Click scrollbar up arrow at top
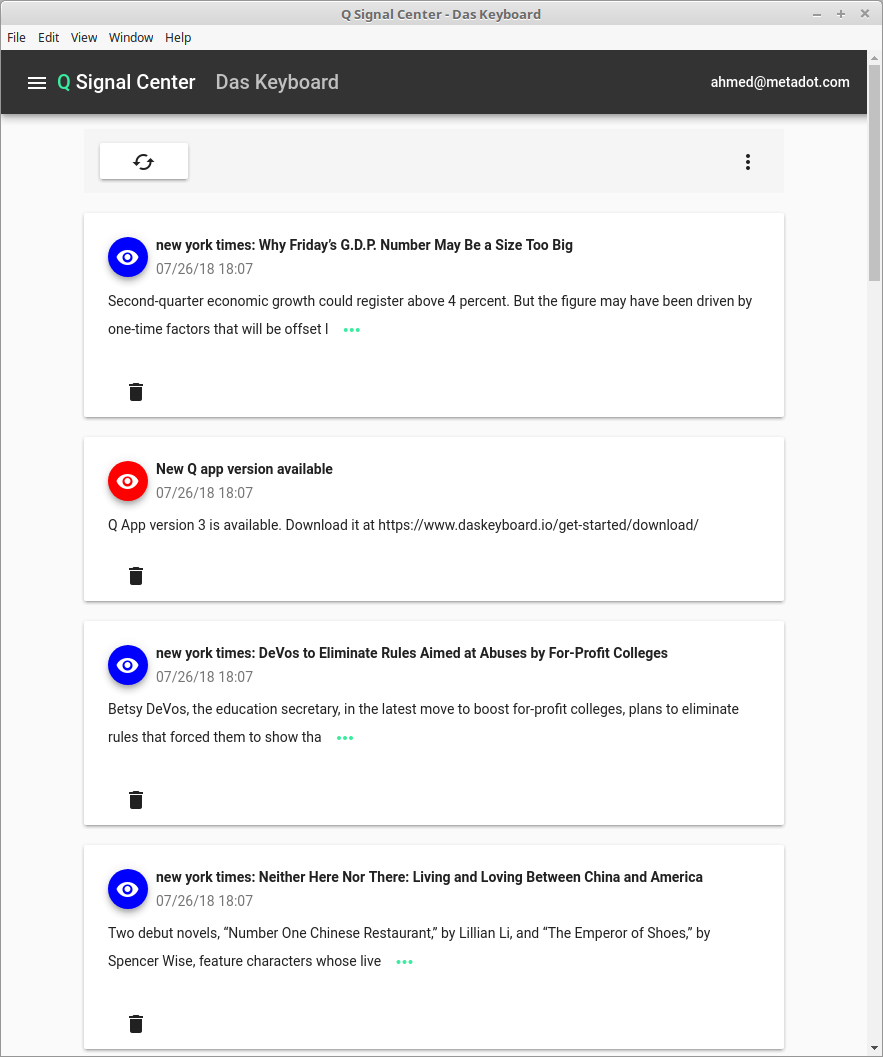This screenshot has width=883, height=1057. pyautogui.click(x=874, y=58)
